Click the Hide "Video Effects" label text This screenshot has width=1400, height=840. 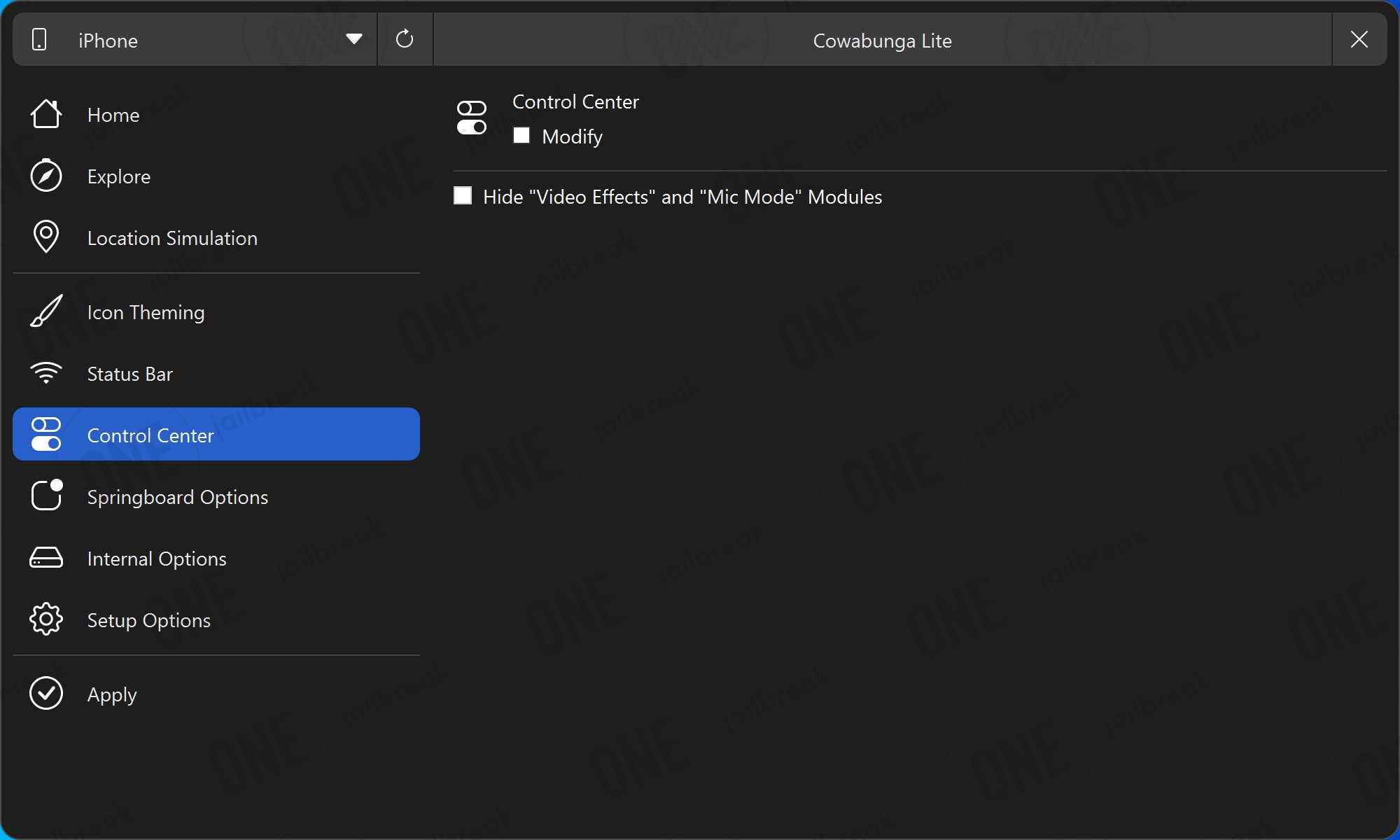tap(682, 197)
